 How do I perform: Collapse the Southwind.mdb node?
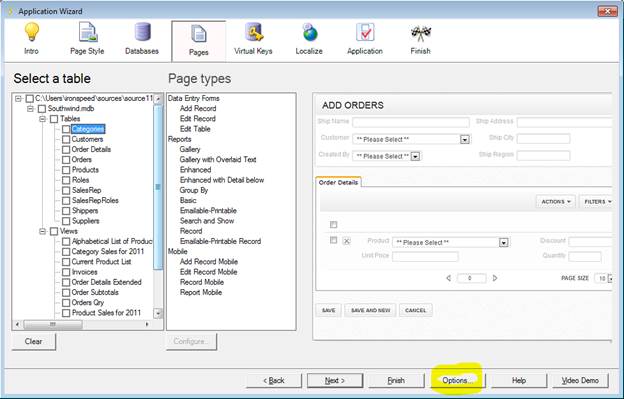coord(30,109)
